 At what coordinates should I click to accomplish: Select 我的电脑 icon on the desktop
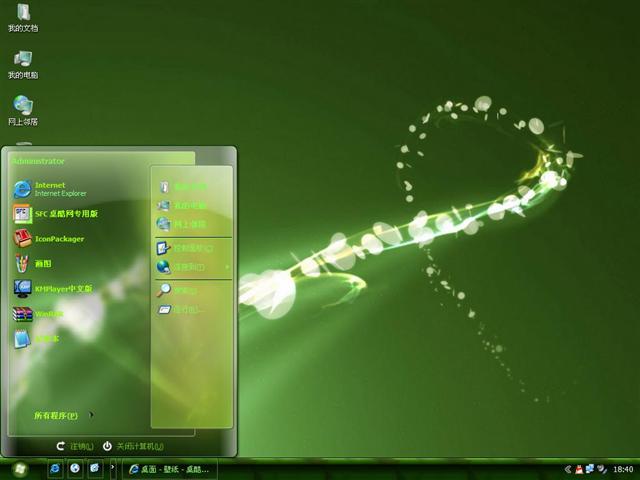coord(22,64)
